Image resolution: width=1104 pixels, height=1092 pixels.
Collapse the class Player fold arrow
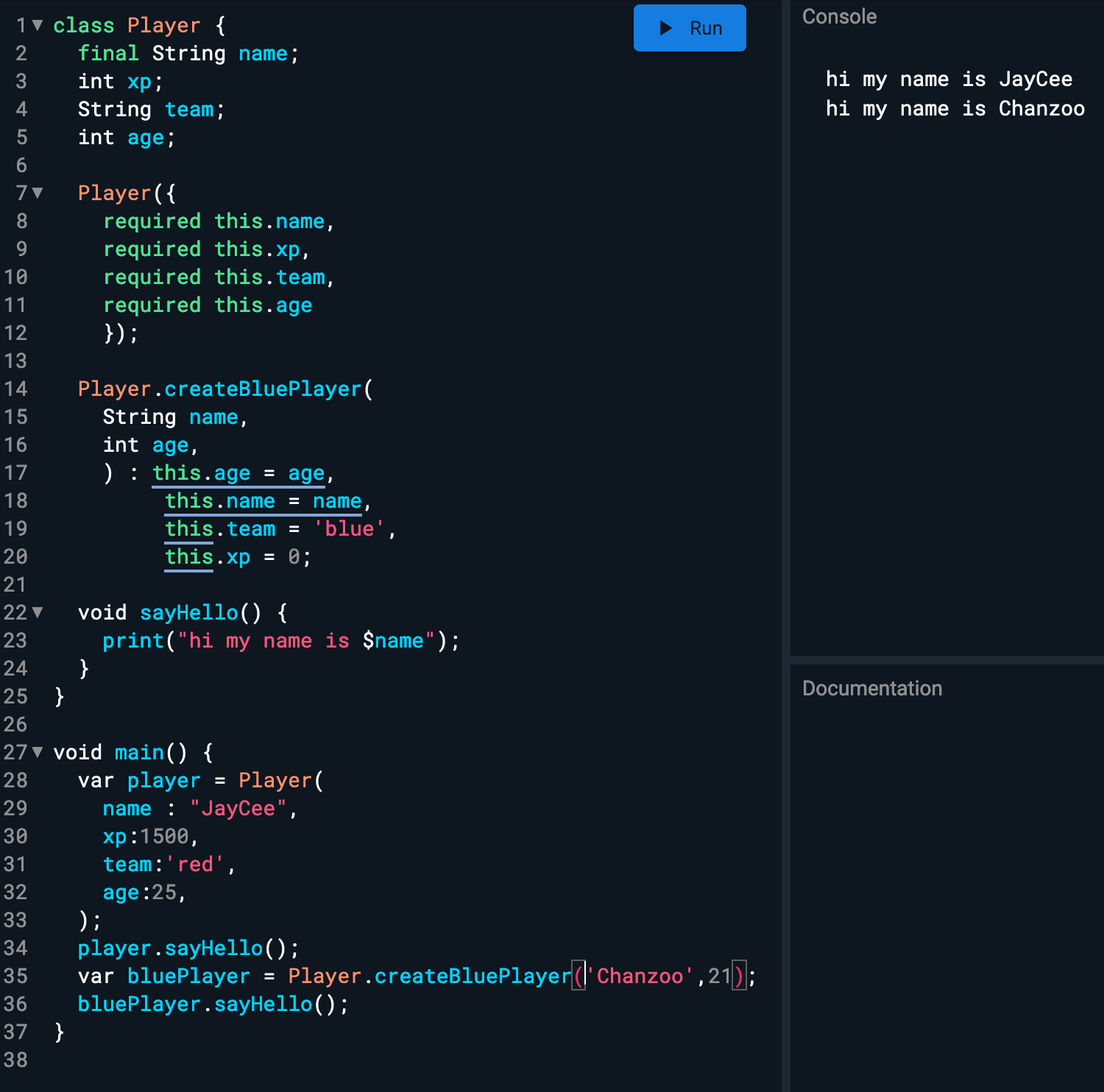[38, 25]
